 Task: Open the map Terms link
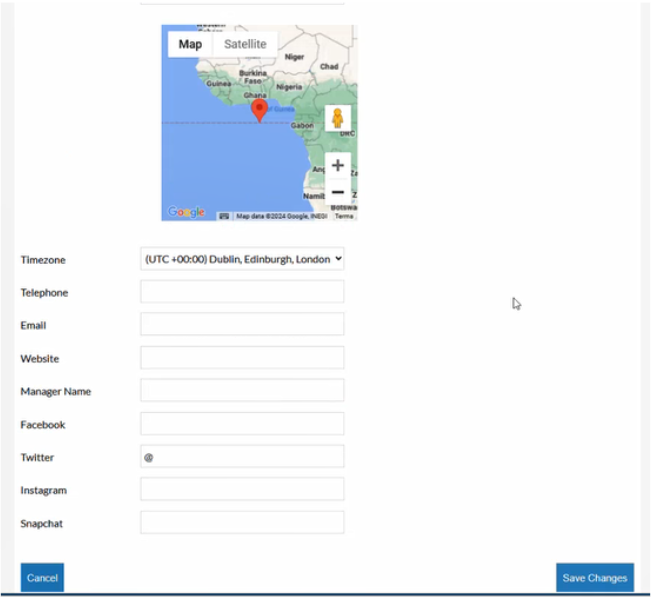pyautogui.click(x=344, y=215)
